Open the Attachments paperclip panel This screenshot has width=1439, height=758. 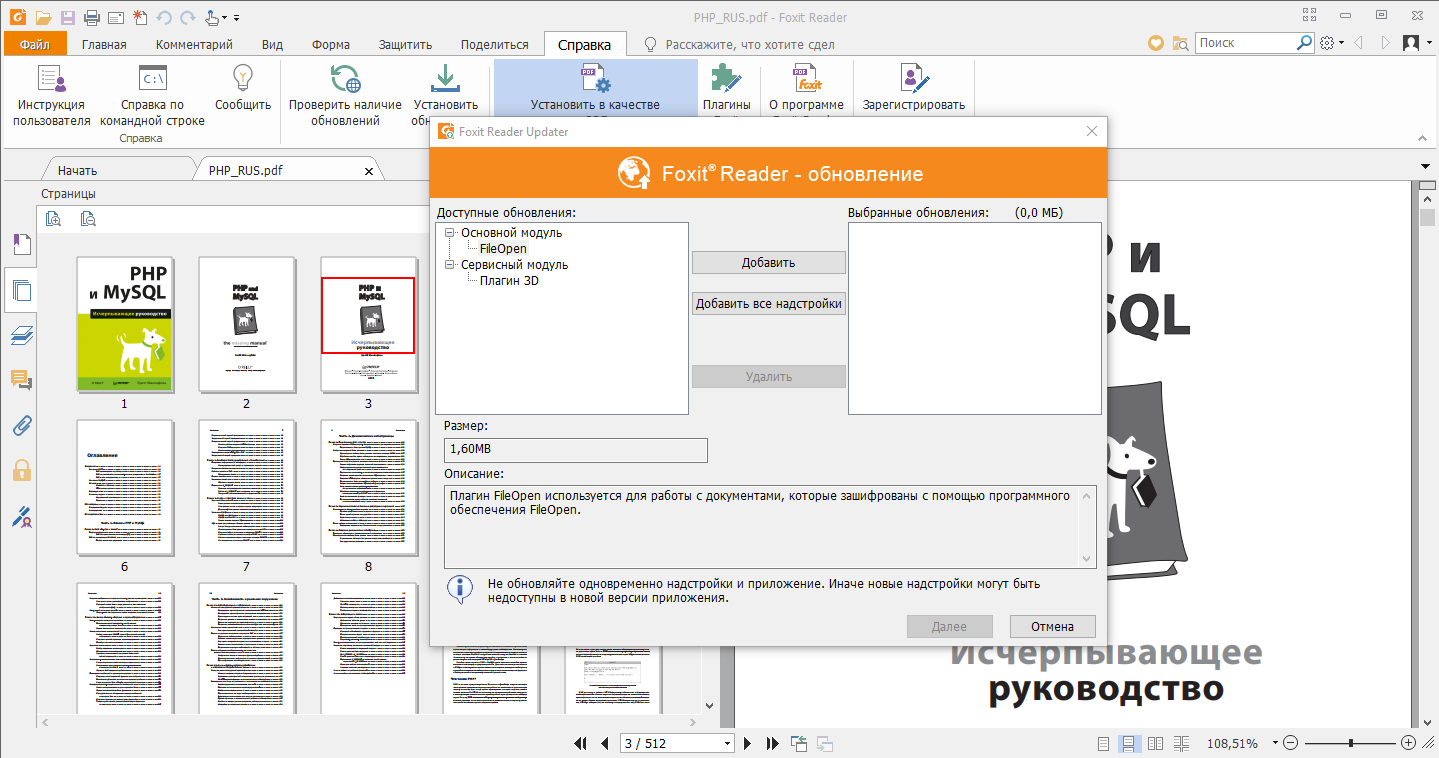[21, 425]
